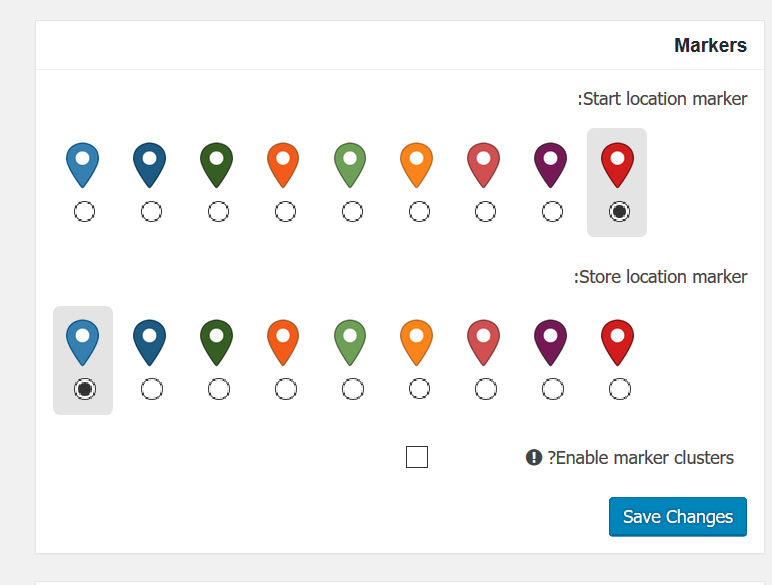Click the bright red store location marker icon
This screenshot has height=585, width=772.
click(617, 343)
